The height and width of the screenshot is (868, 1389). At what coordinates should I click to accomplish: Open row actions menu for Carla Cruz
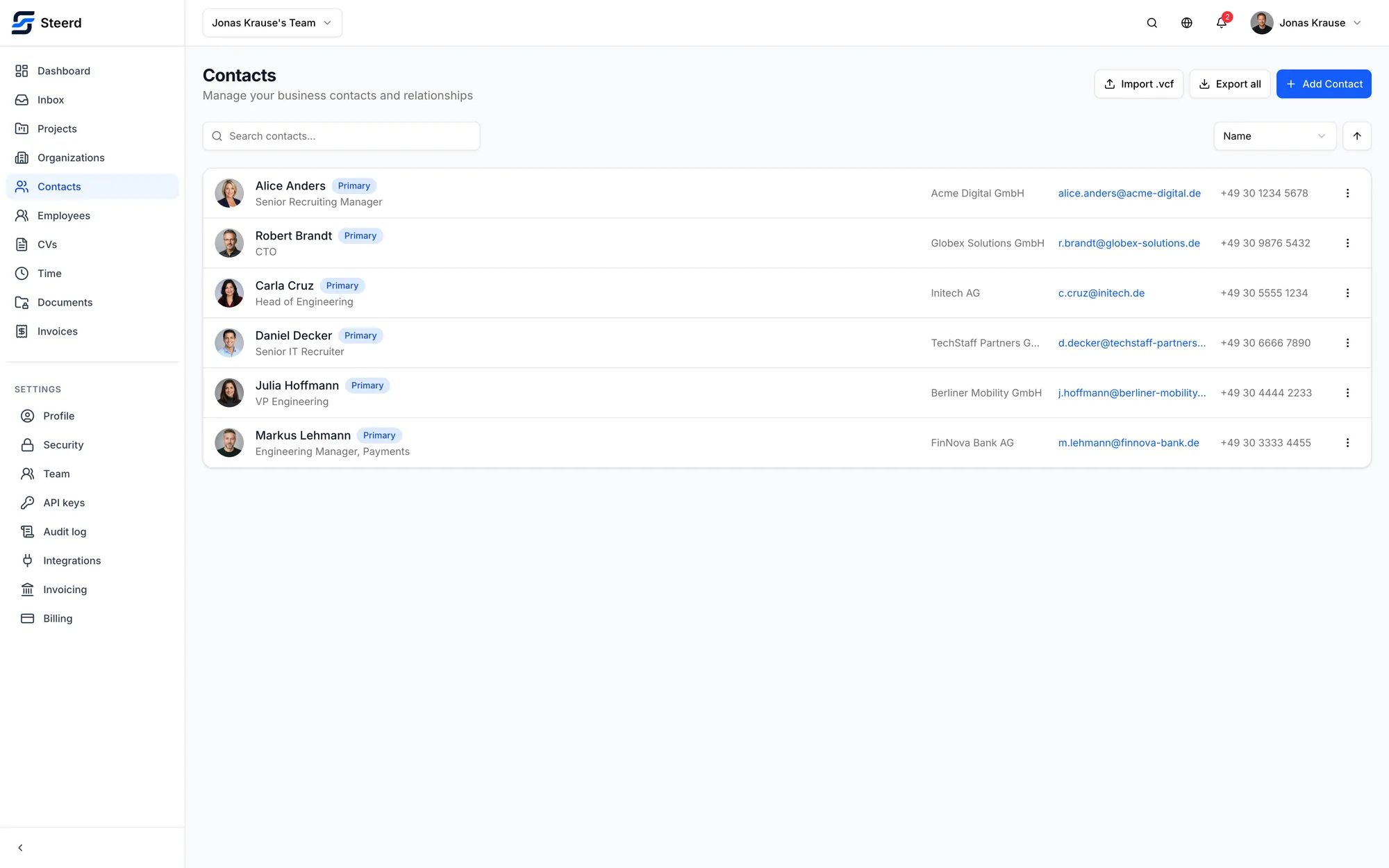(x=1347, y=293)
